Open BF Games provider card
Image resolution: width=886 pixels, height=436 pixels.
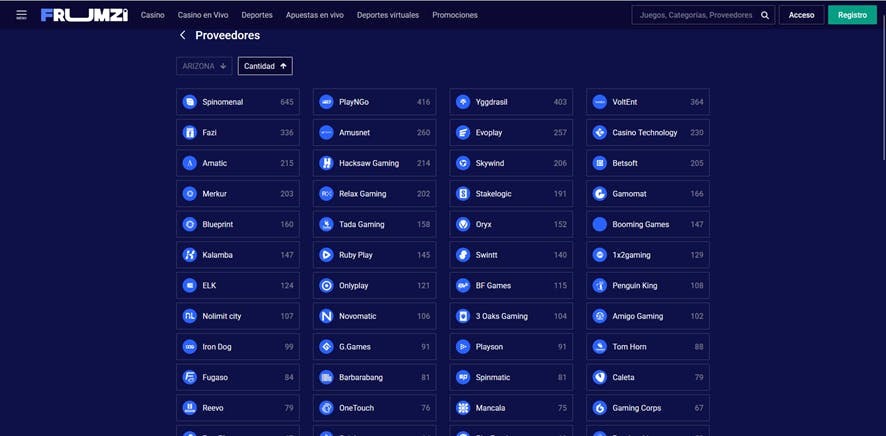[x=511, y=285]
